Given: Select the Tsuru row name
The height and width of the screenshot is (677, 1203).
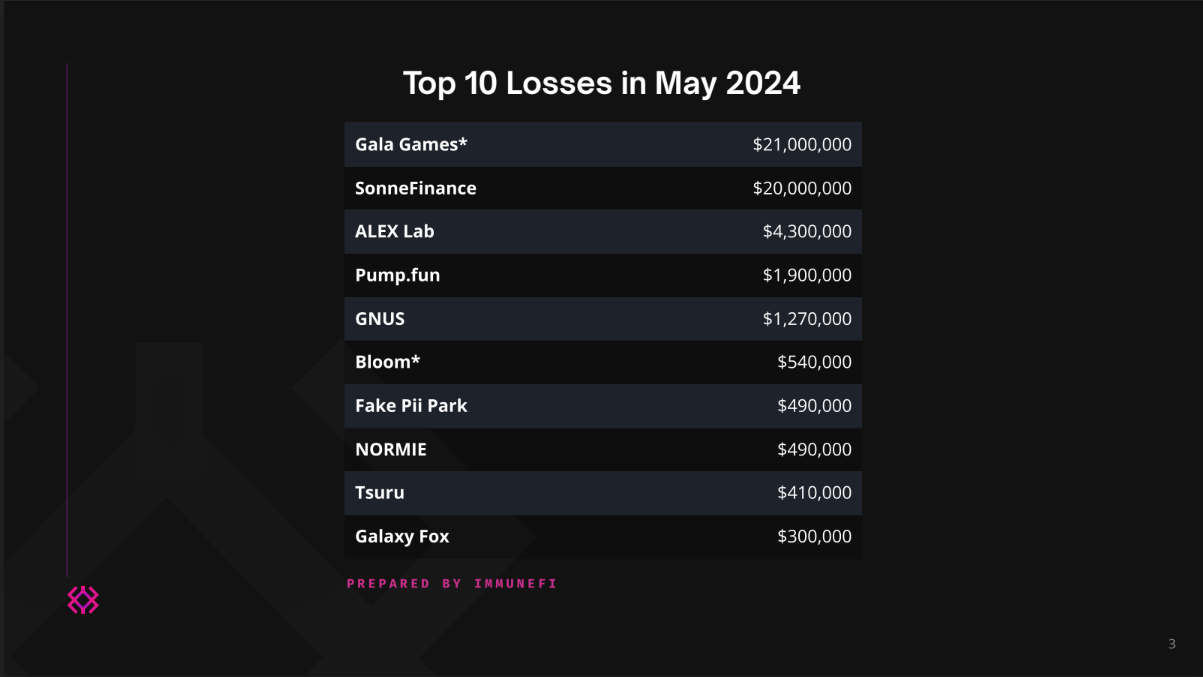Looking at the screenshot, I should pos(380,493).
